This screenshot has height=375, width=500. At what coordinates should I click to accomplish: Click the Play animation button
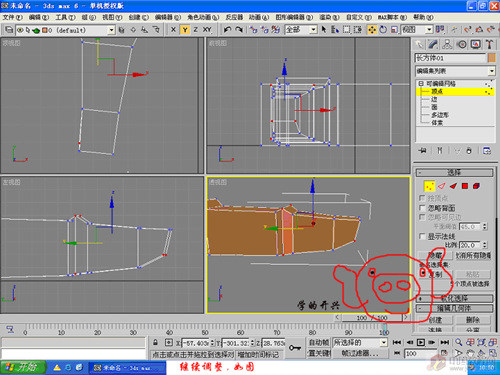tap(421, 342)
